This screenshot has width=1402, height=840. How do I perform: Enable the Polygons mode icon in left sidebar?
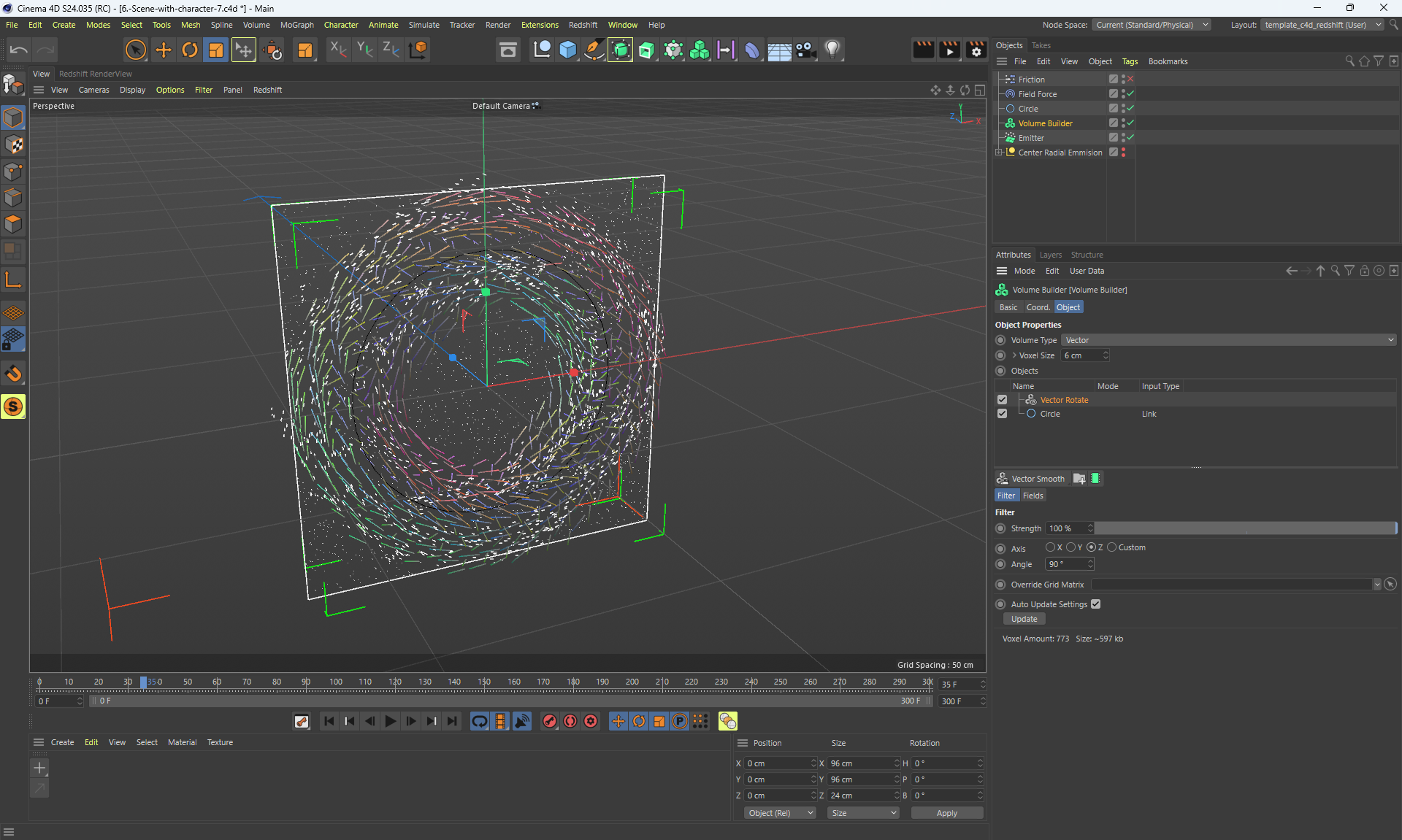click(13, 224)
